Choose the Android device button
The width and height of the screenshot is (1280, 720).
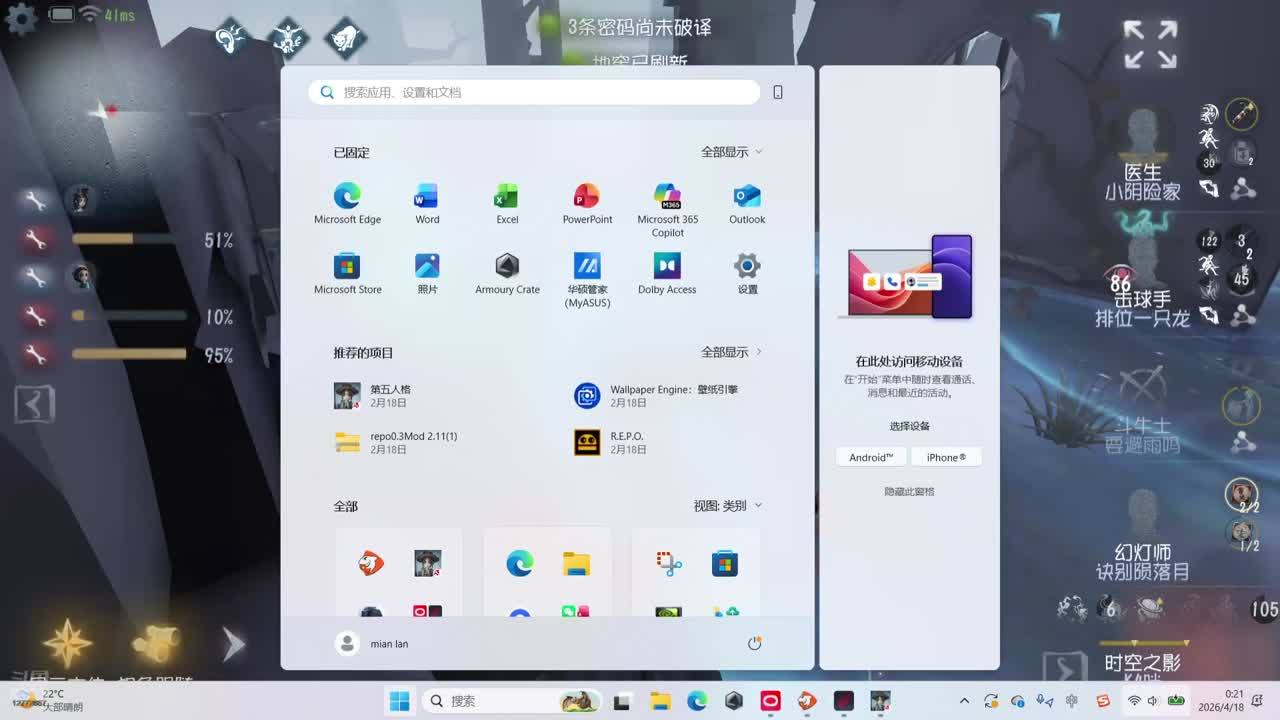pos(871,457)
